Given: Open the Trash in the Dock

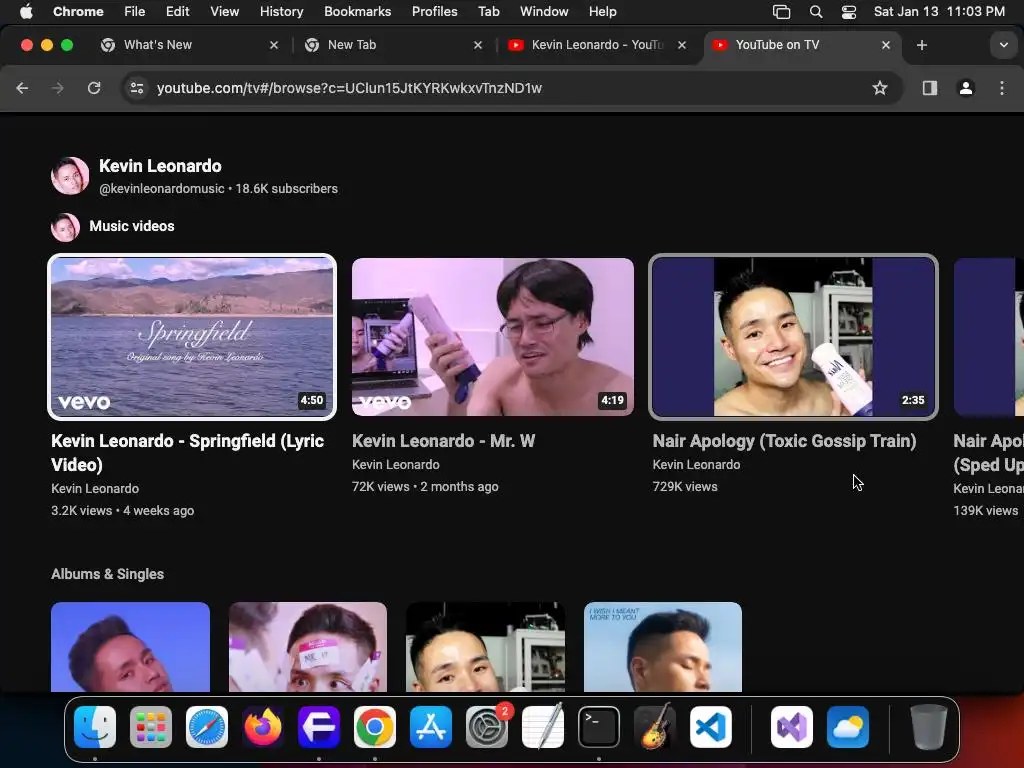Looking at the screenshot, I should click(929, 727).
